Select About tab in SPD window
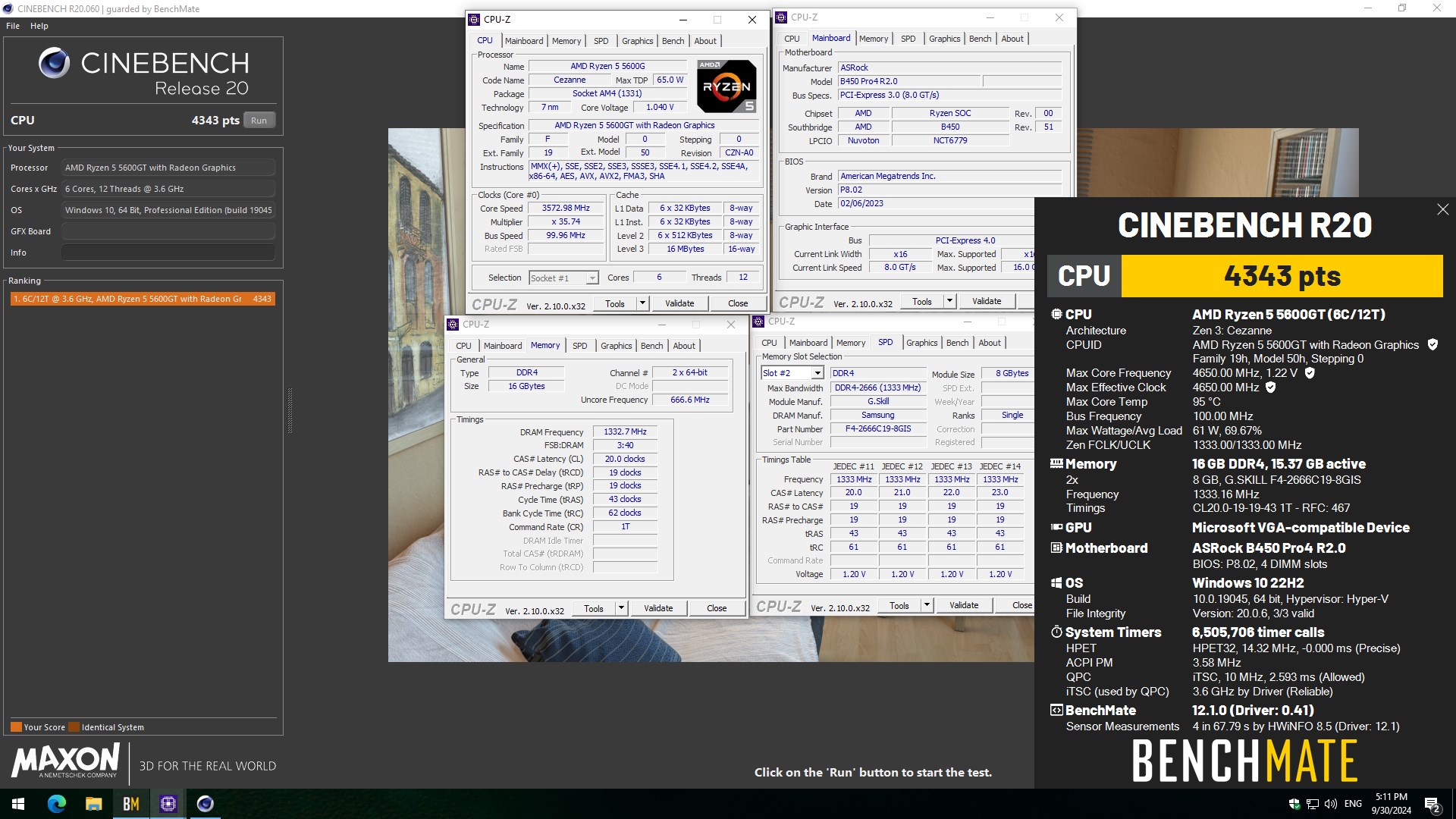Image resolution: width=1456 pixels, height=819 pixels. point(989,343)
